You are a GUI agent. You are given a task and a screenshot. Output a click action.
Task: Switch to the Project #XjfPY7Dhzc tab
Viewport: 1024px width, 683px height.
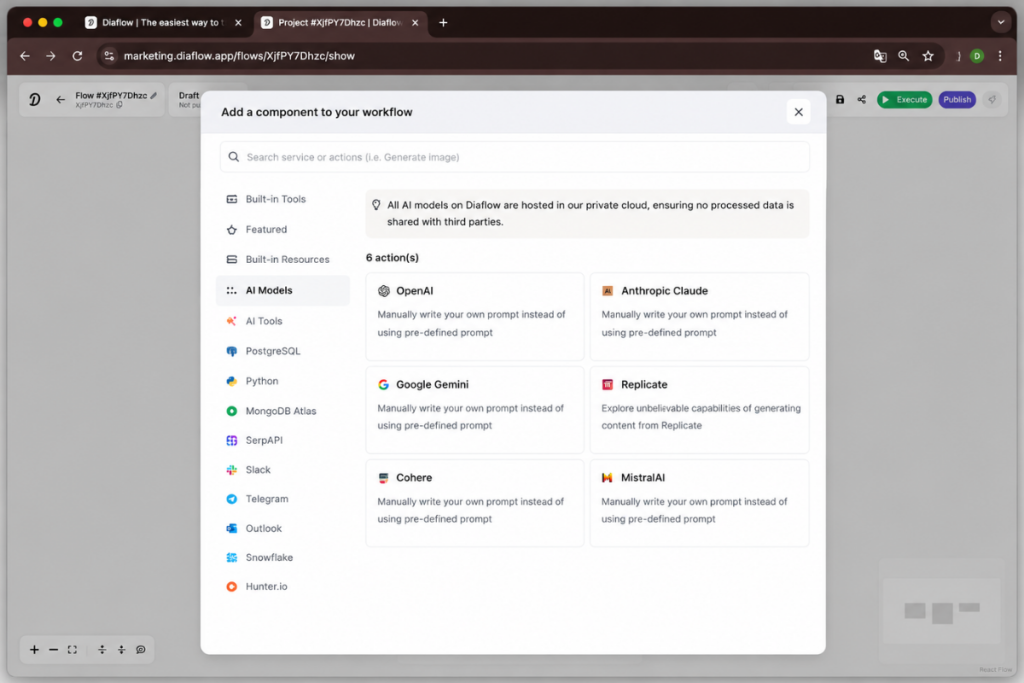pos(340,23)
